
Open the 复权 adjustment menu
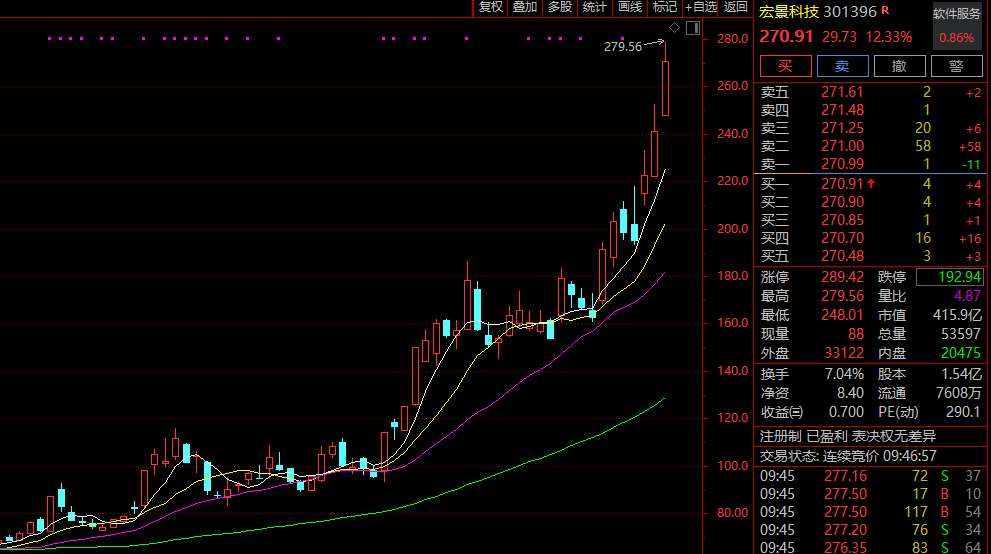[490, 7]
